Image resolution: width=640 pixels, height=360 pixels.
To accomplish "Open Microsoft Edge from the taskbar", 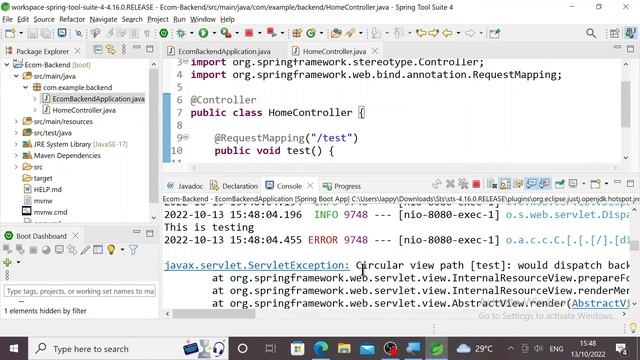I will pyautogui.click(x=321, y=349).
